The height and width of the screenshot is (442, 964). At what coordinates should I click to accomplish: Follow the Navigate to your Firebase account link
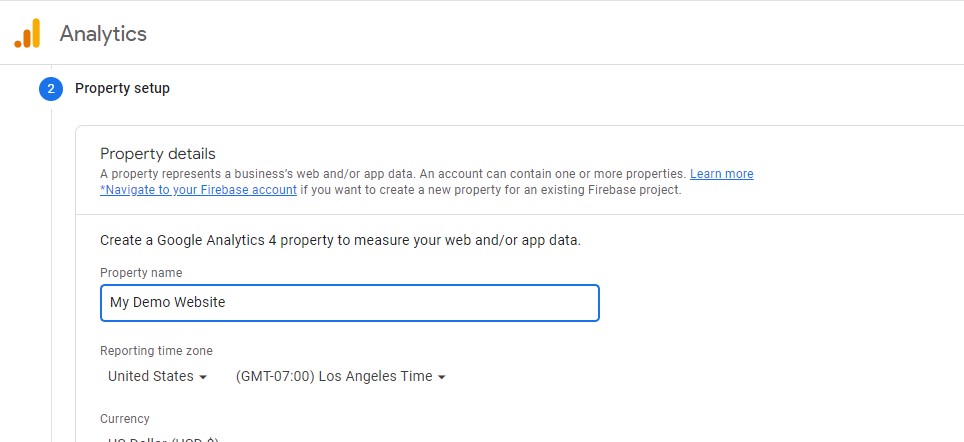199,190
